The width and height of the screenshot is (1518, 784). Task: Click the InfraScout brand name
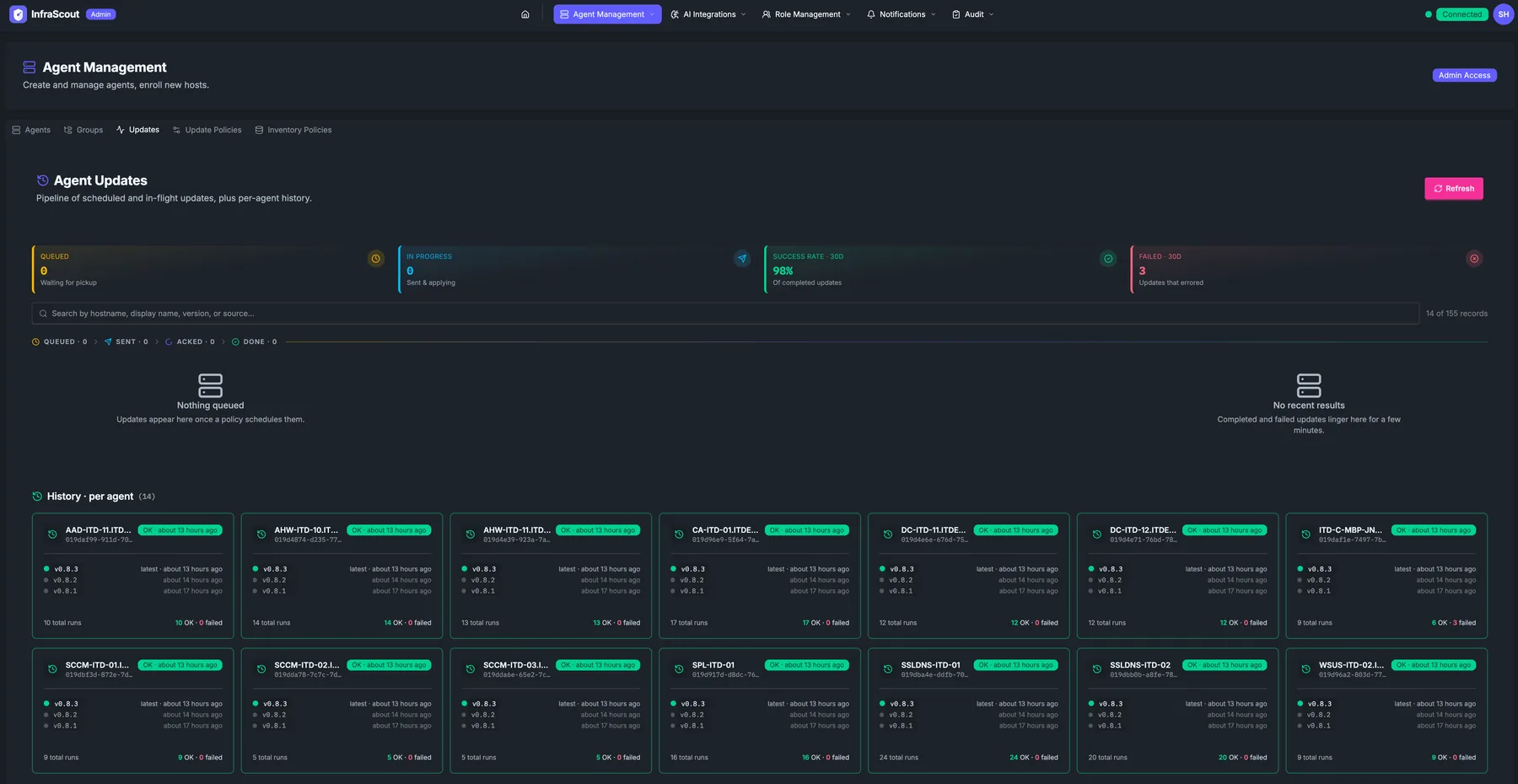coord(55,14)
